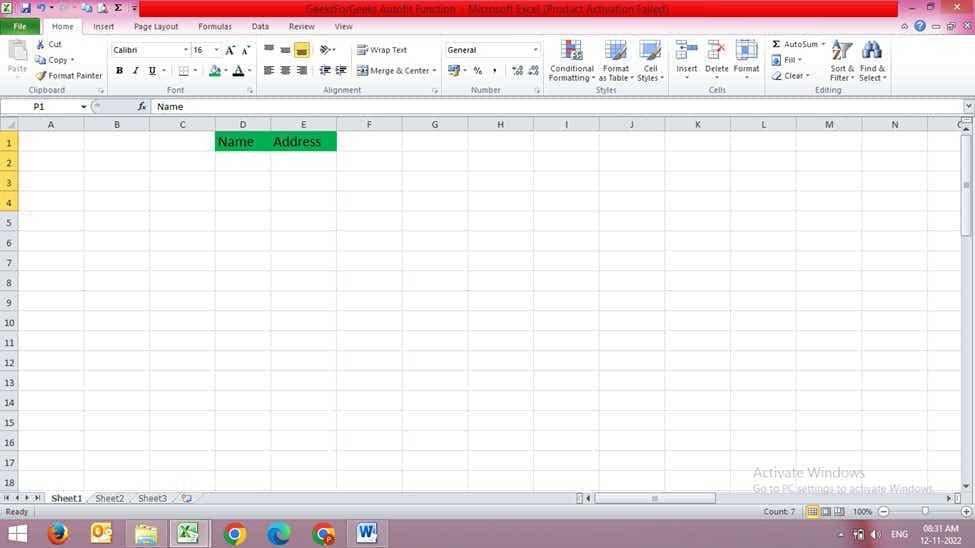Viewport: 975px width, 548px height.
Task: Switch to the Page Layout tab
Action: pyautogui.click(x=156, y=27)
